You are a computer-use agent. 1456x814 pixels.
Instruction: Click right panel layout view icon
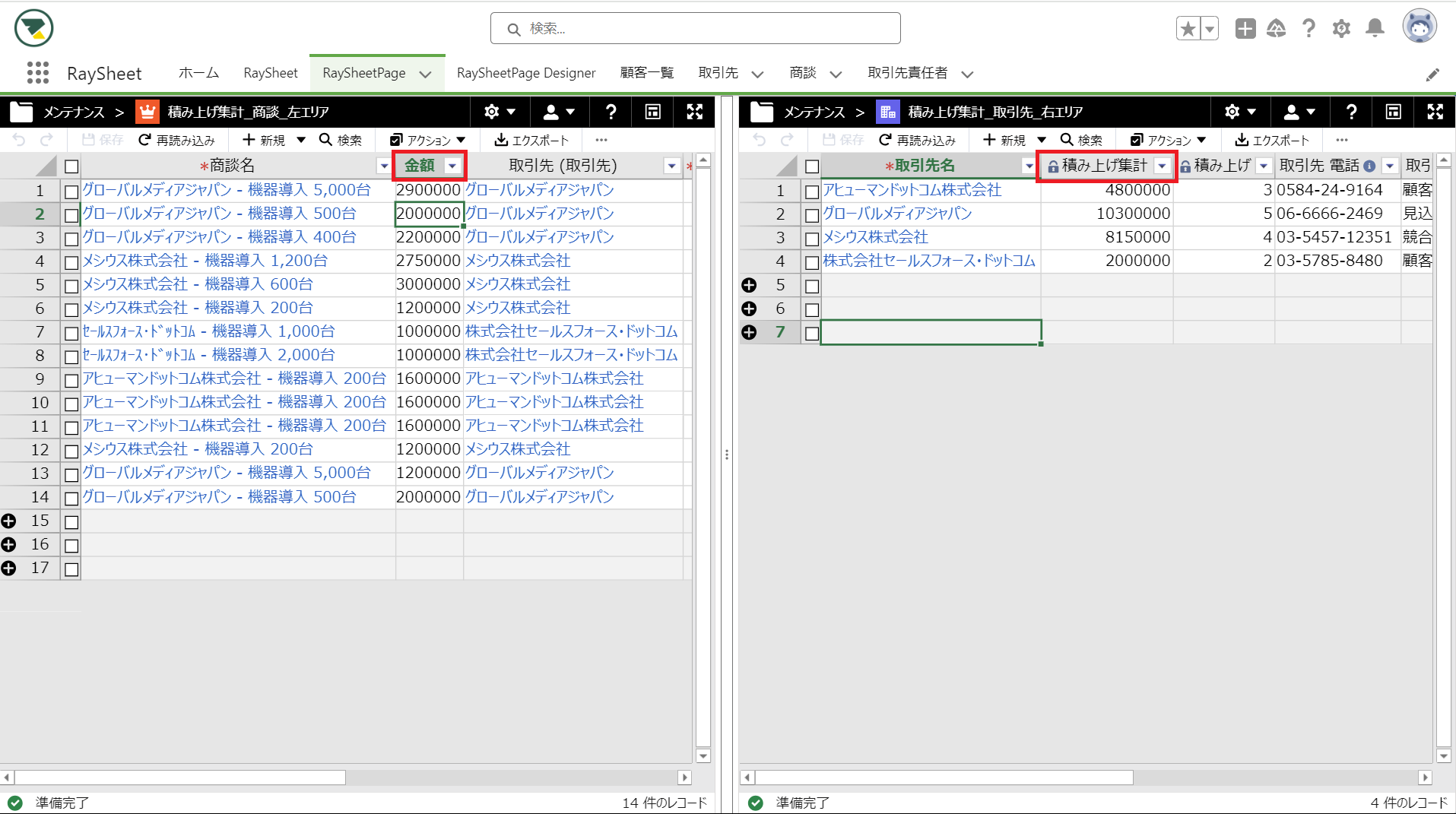coord(1394,112)
